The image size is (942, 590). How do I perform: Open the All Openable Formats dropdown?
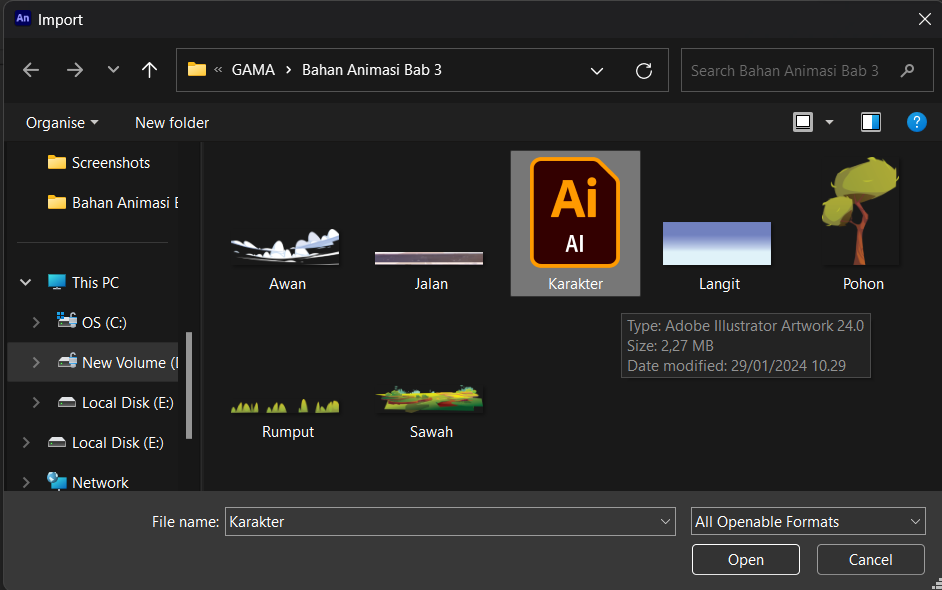click(808, 522)
